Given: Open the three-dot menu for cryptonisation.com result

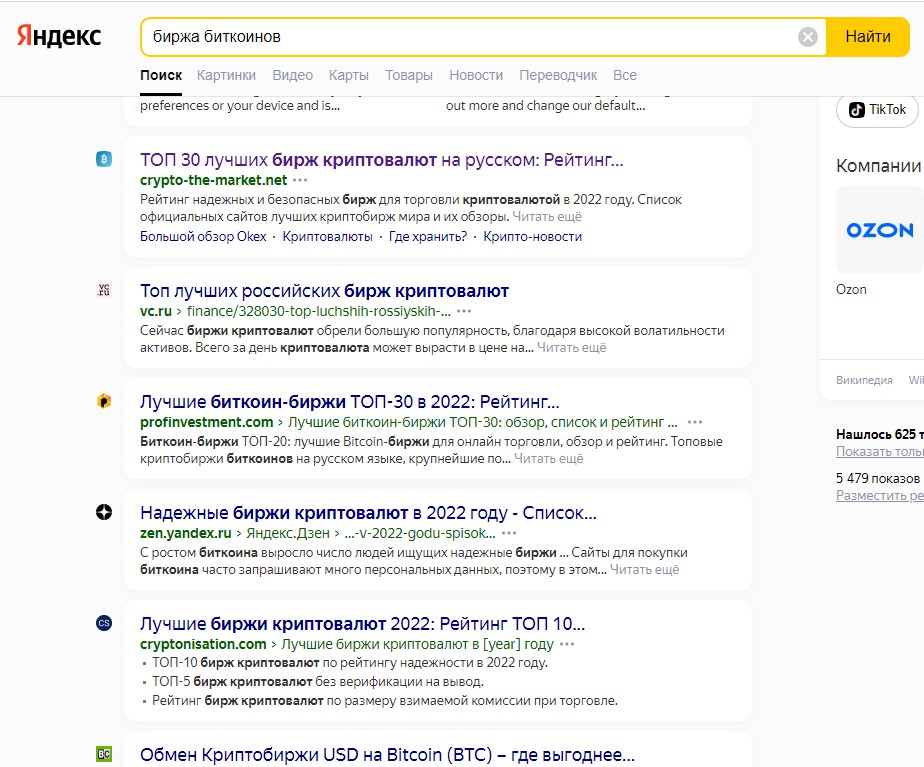Looking at the screenshot, I should (567, 644).
